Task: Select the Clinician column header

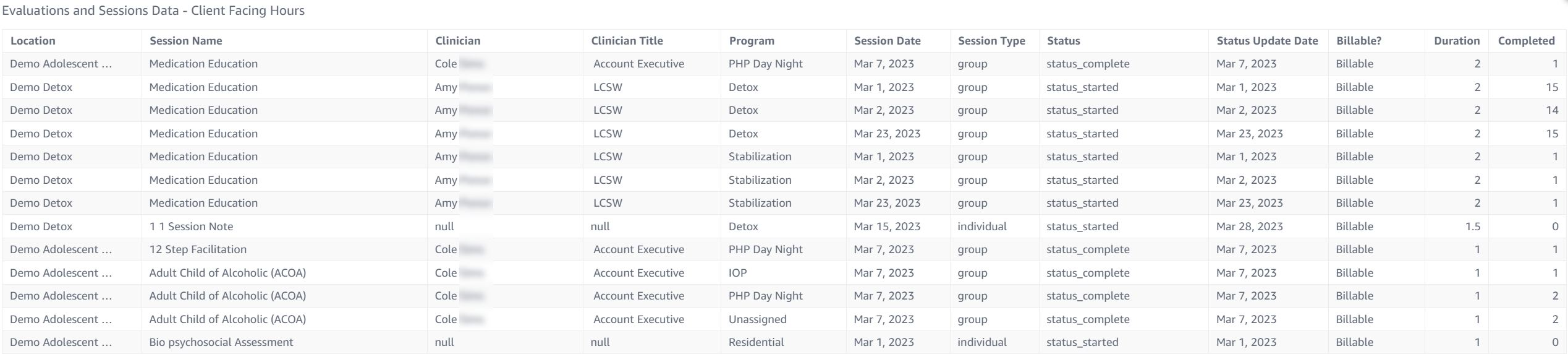Action: coord(457,41)
